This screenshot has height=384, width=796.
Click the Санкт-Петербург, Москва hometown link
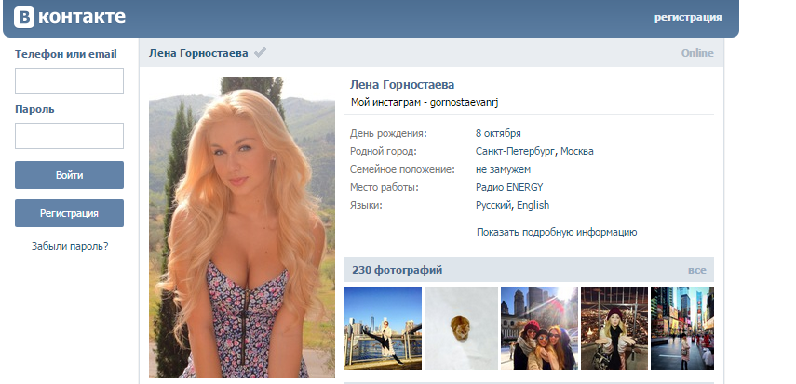click(535, 151)
